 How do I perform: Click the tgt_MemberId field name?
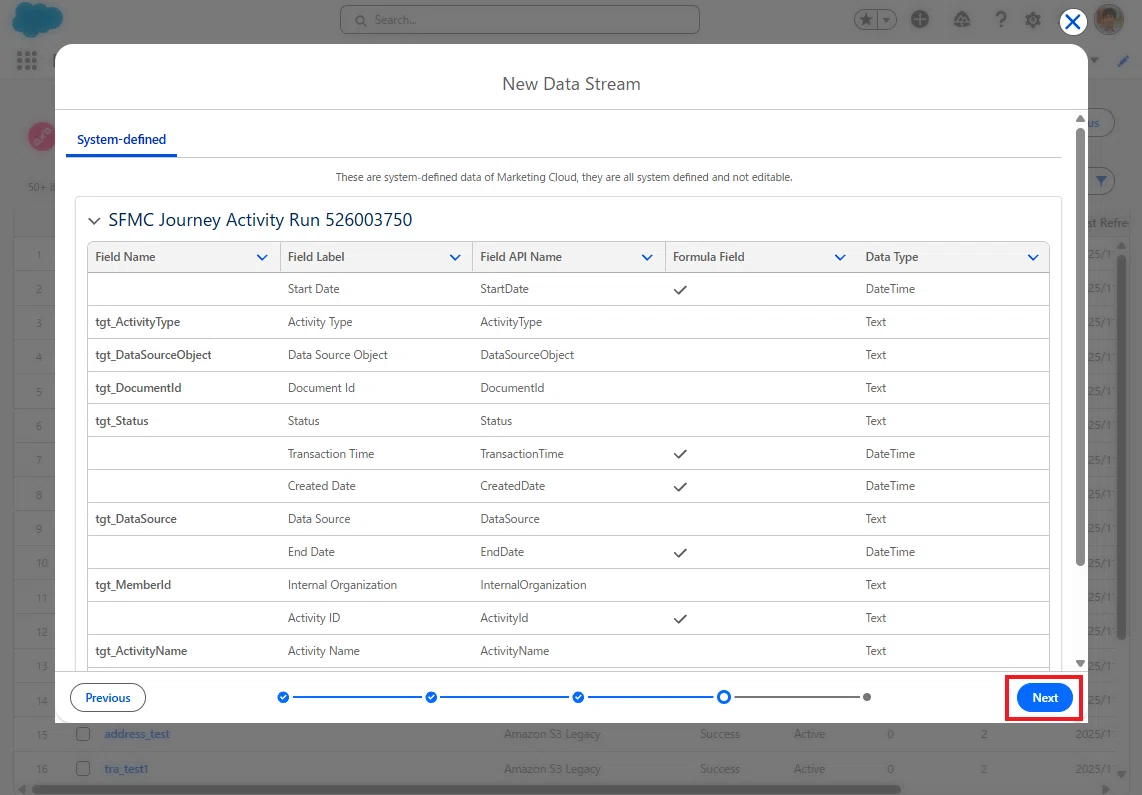pos(133,585)
